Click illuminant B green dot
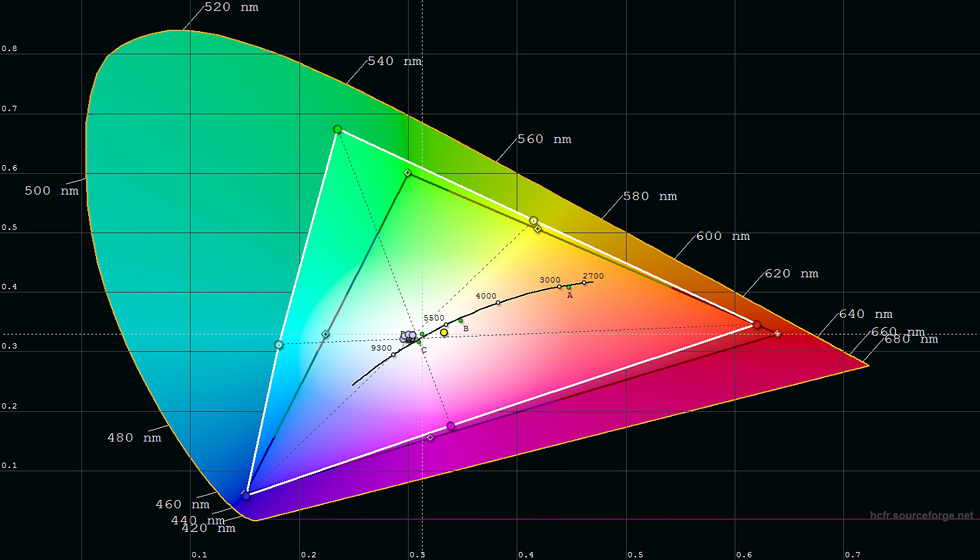980x560 pixels. (461, 321)
